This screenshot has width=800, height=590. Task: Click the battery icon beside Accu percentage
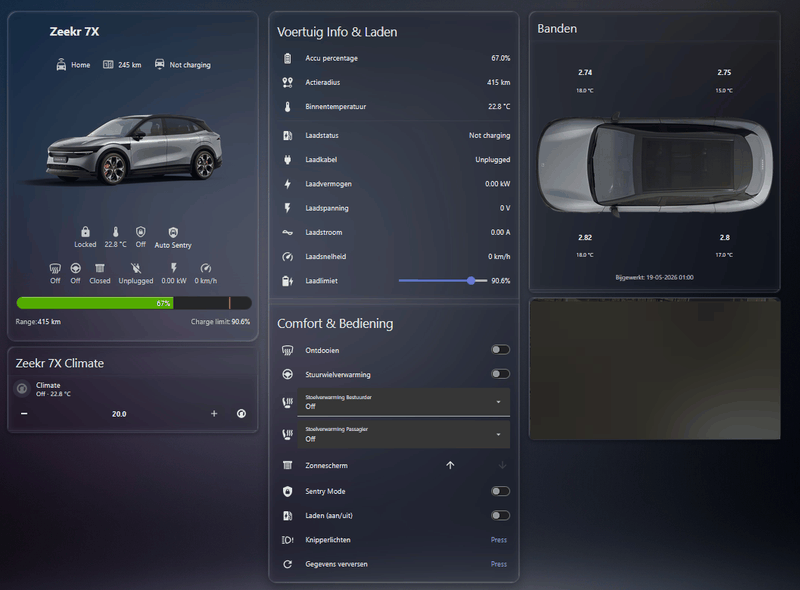(288, 58)
